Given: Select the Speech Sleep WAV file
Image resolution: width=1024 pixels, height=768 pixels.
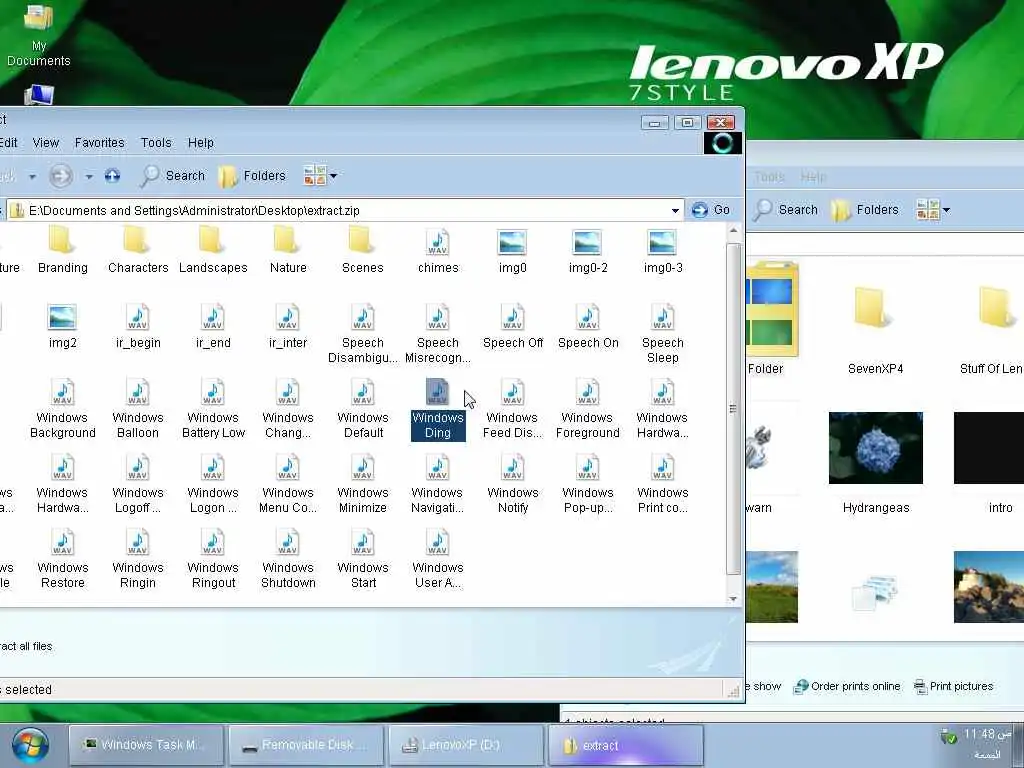Looking at the screenshot, I should 663,333.
